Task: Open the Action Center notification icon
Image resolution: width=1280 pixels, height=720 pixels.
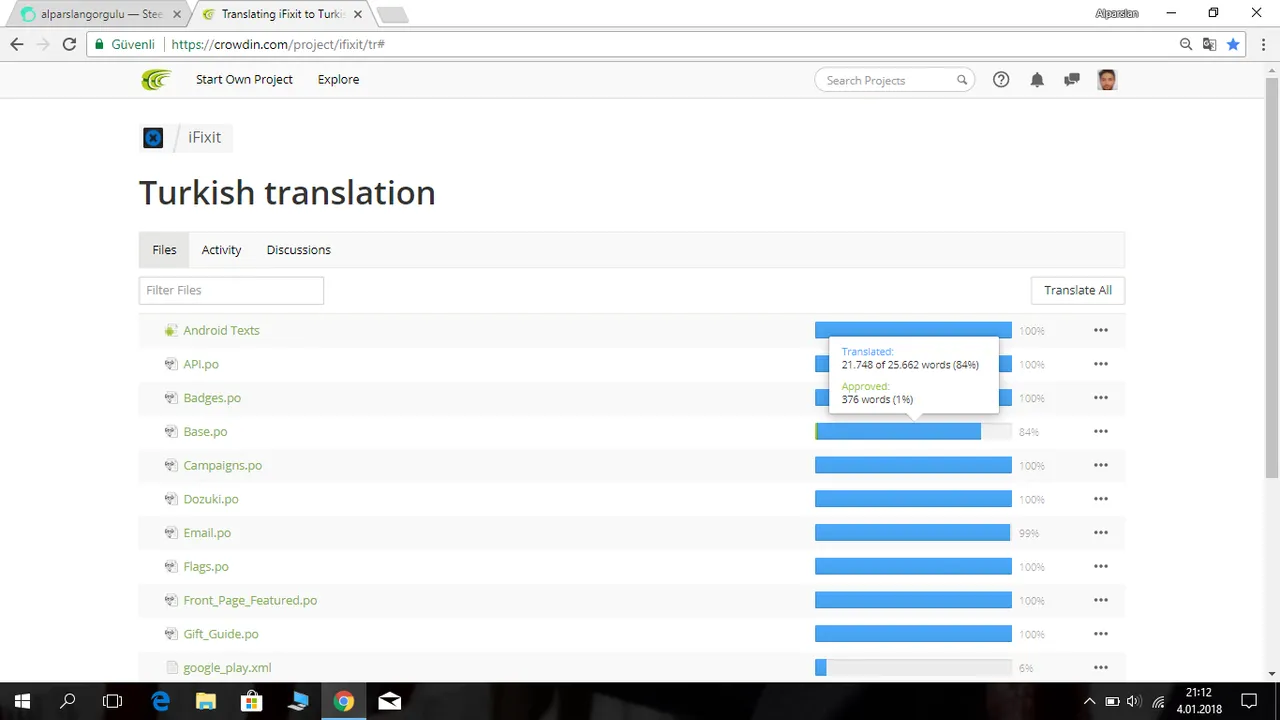Action: [1249, 701]
